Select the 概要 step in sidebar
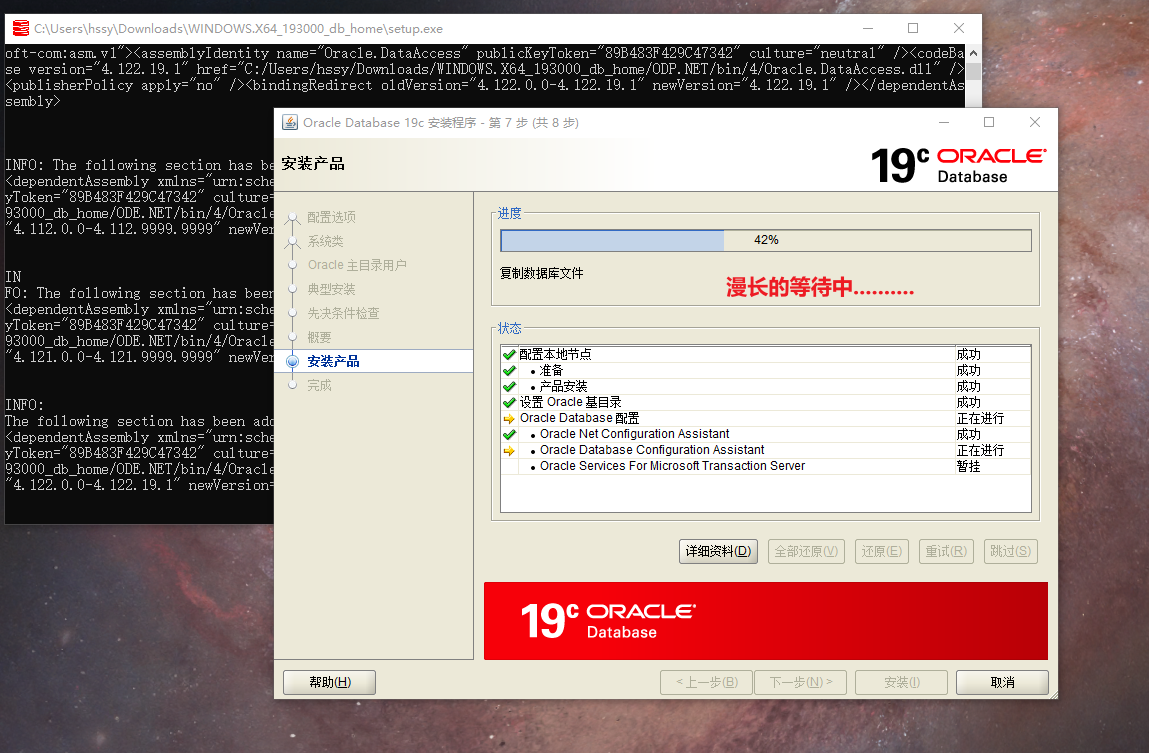This screenshot has width=1149, height=753. (319, 338)
